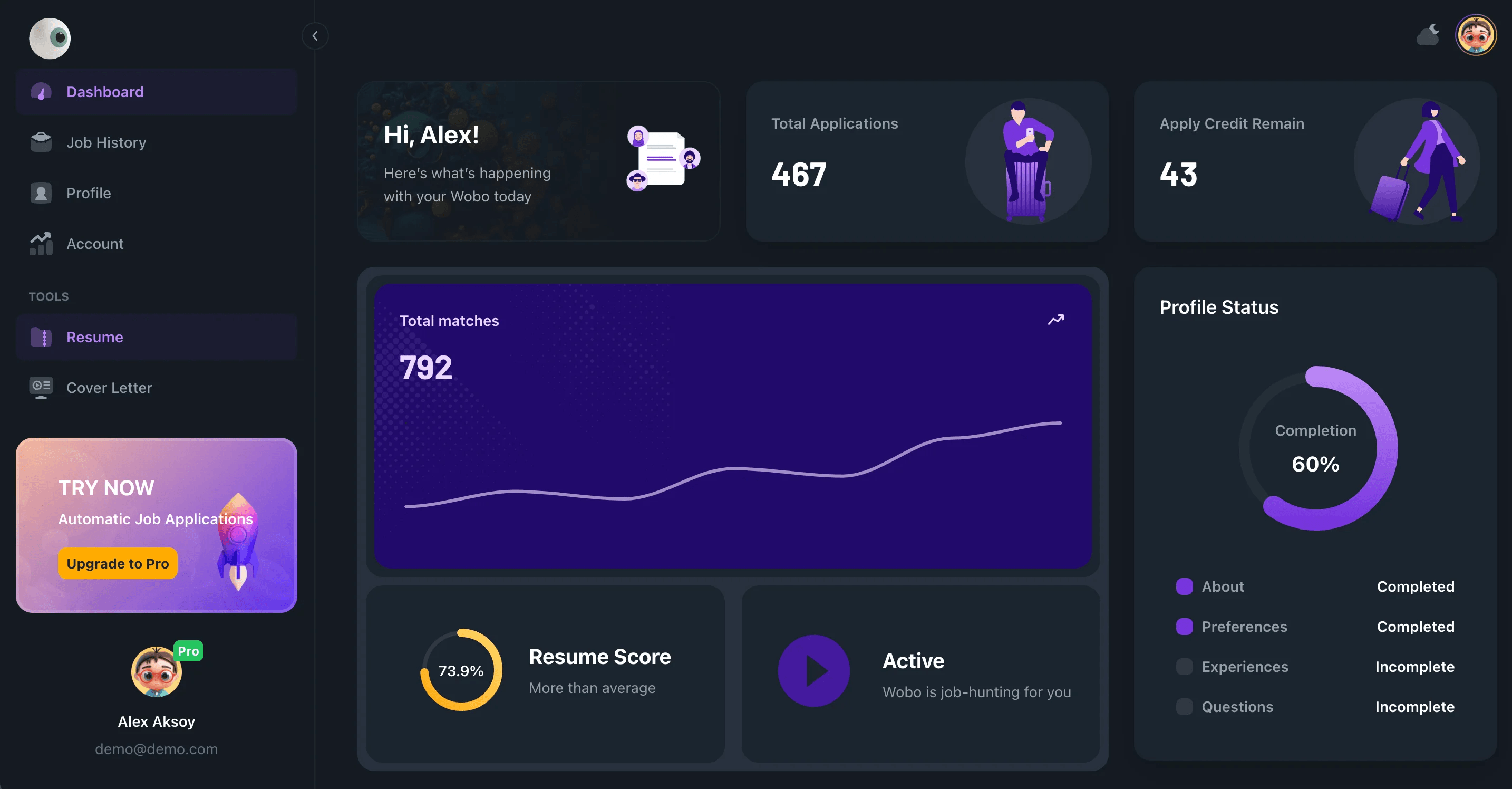Image resolution: width=1512 pixels, height=789 pixels.
Task: Click the 60% completion progress ring
Action: [x=1317, y=448]
